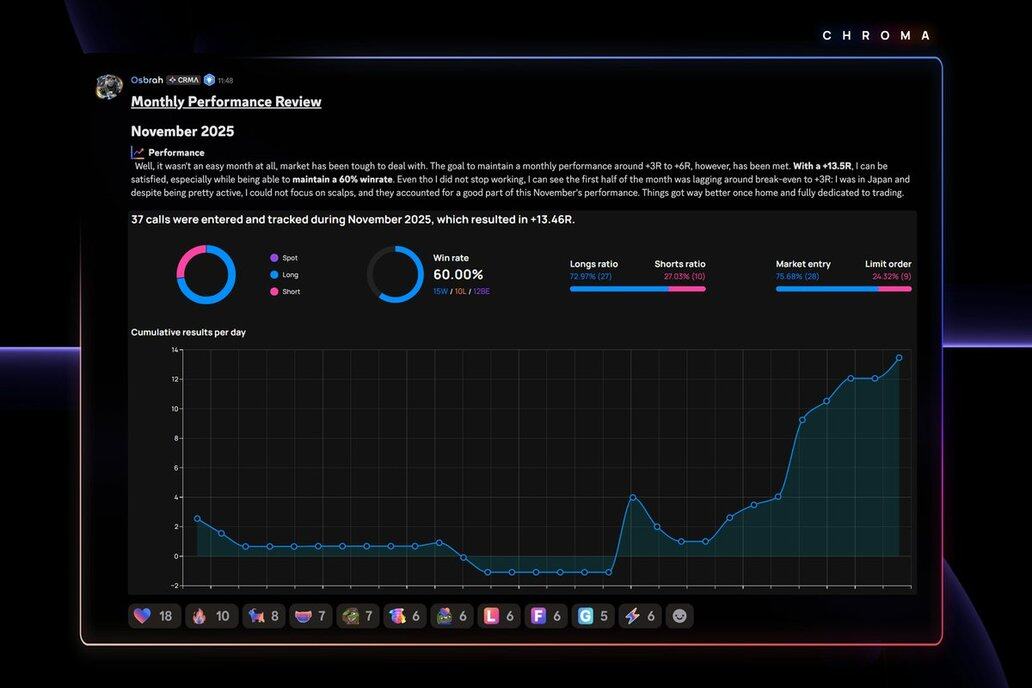Click the CRMA server tag

184,80
